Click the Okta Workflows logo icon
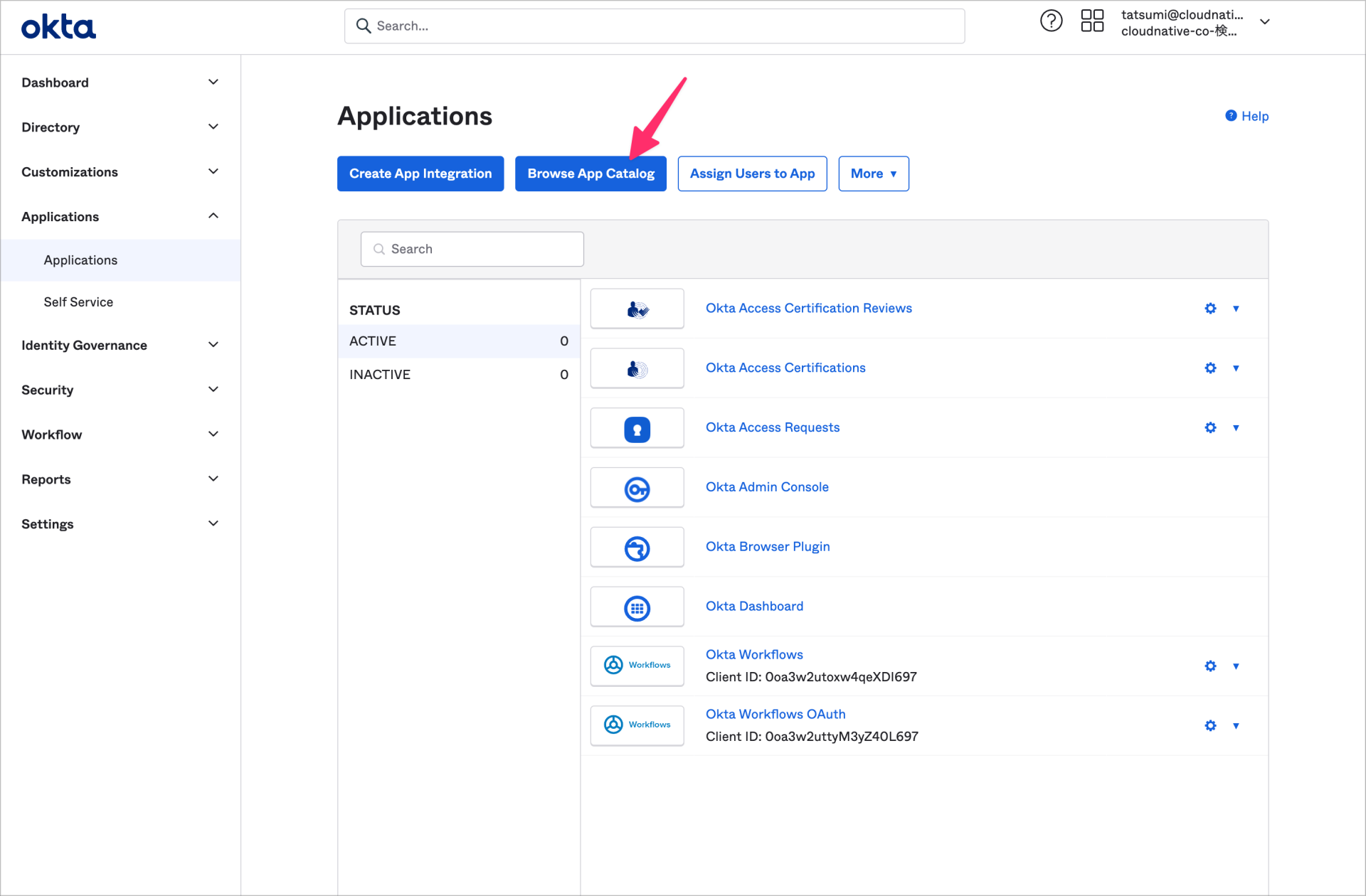Viewport: 1366px width, 896px height. tap(613, 665)
